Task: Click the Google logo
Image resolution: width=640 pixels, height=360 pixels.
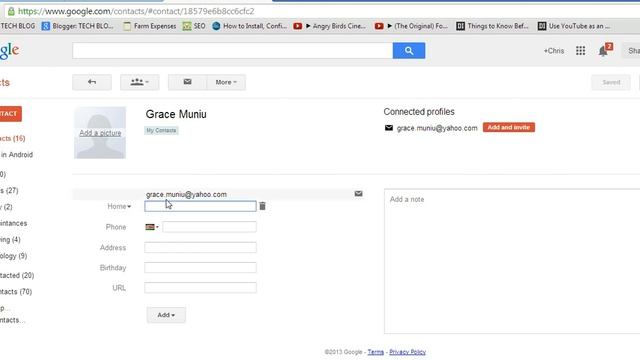Action: 9,51
